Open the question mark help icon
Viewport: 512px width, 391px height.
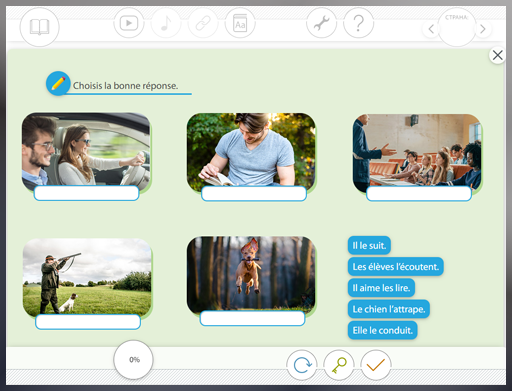(358, 23)
